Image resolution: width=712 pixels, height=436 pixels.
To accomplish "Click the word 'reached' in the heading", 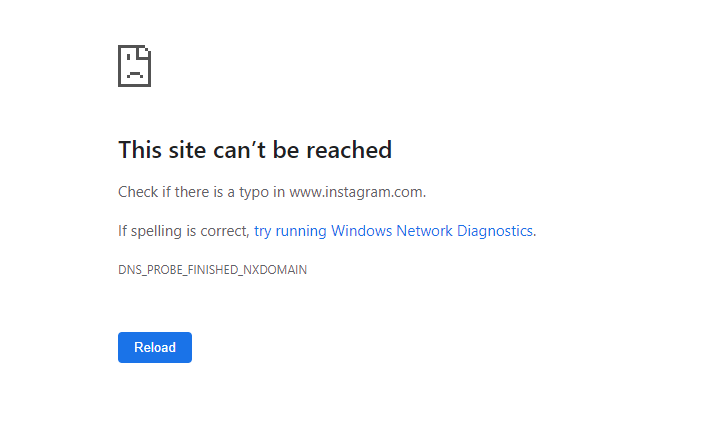I will (349, 150).
